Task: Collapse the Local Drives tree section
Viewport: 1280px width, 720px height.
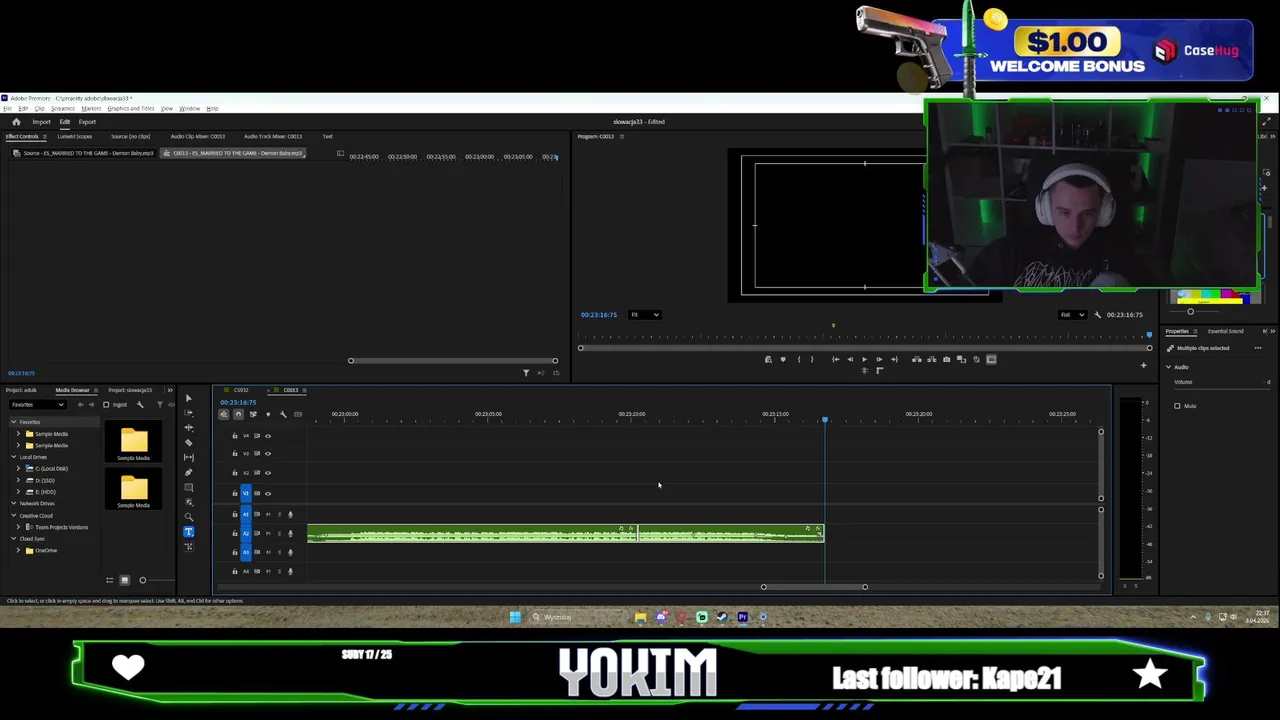Action: 14,457
